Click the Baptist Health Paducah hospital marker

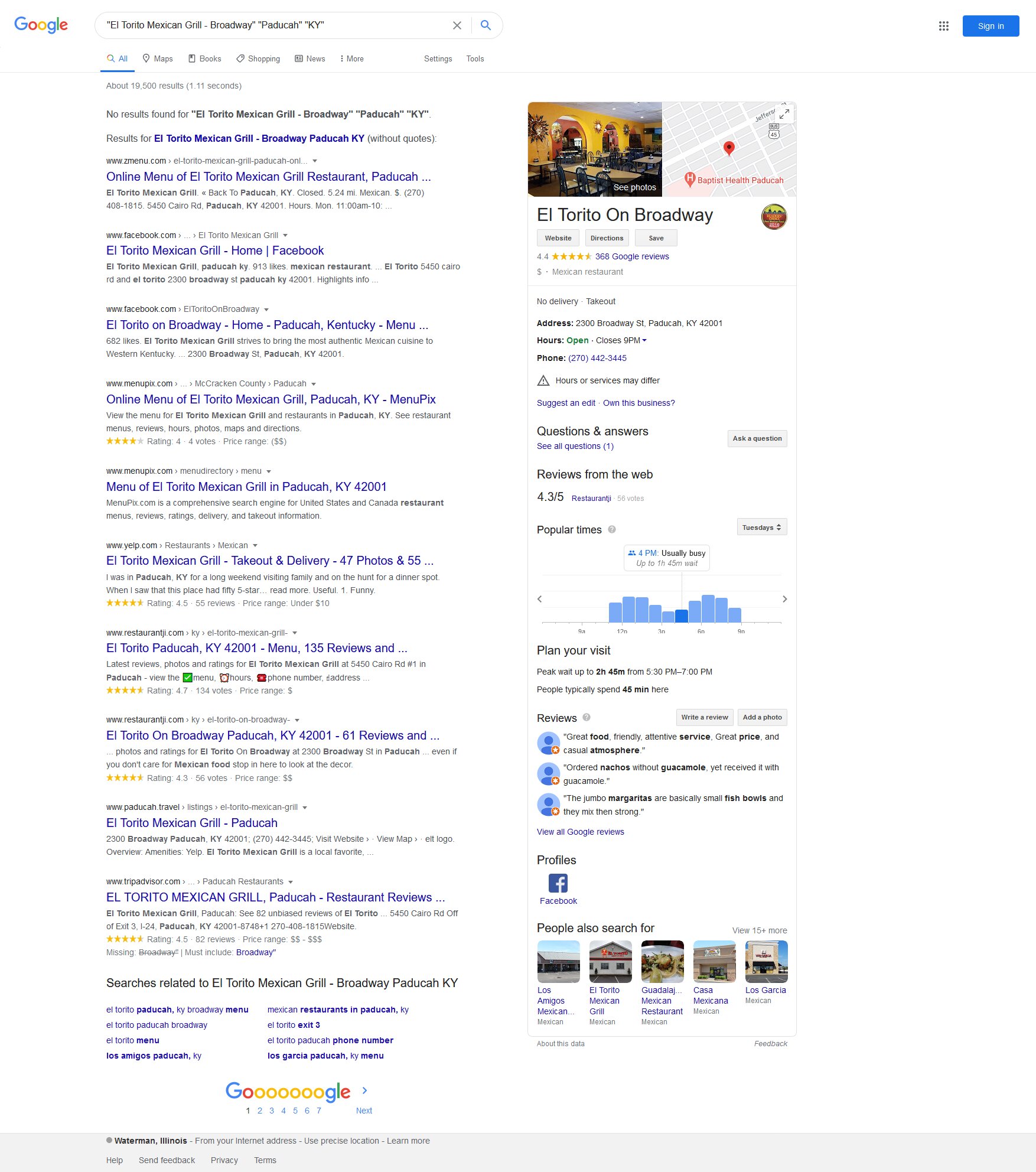(x=689, y=179)
